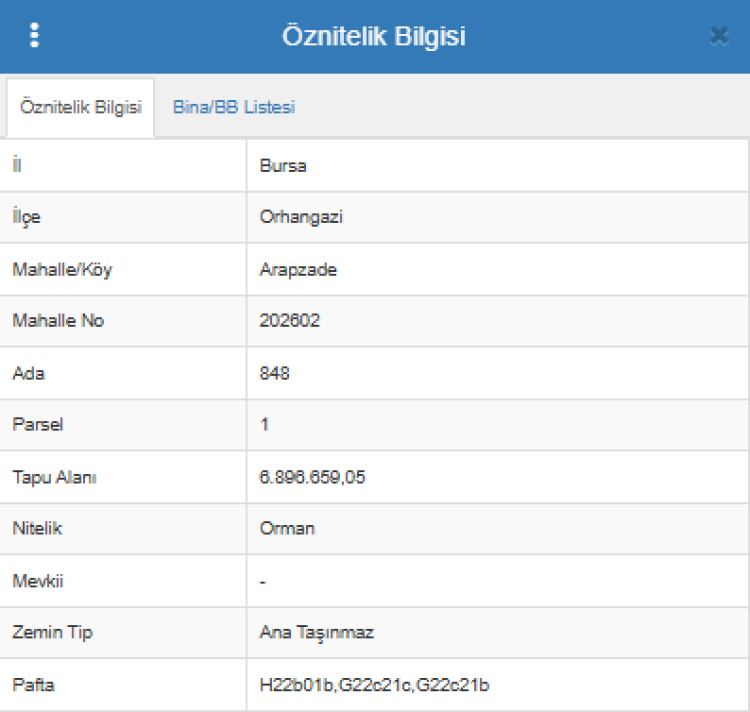Select the Öznitelik Bilgisi tab
Screen dimensions: 750x712
click(x=80, y=108)
